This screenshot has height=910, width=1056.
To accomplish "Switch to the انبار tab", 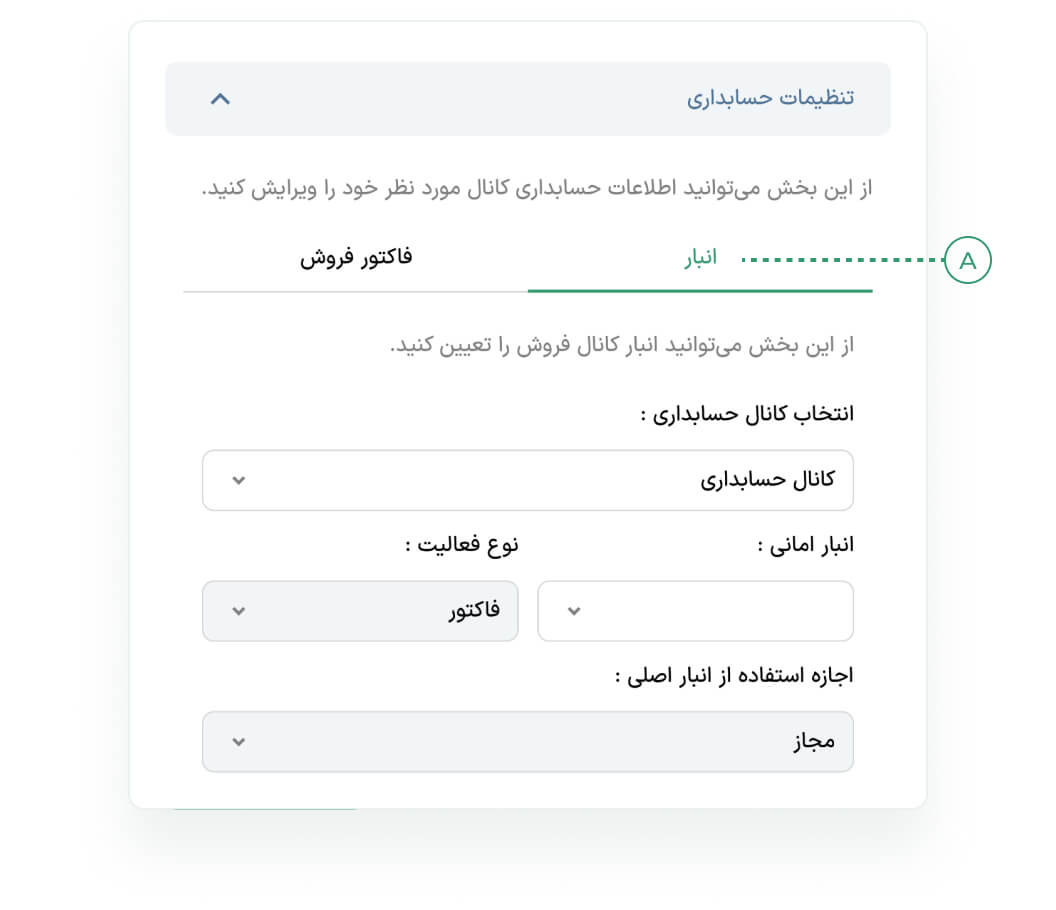I will (700, 259).
